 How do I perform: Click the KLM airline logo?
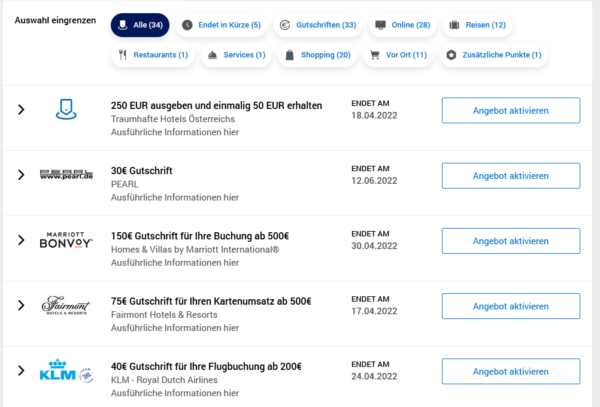click(x=66, y=371)
